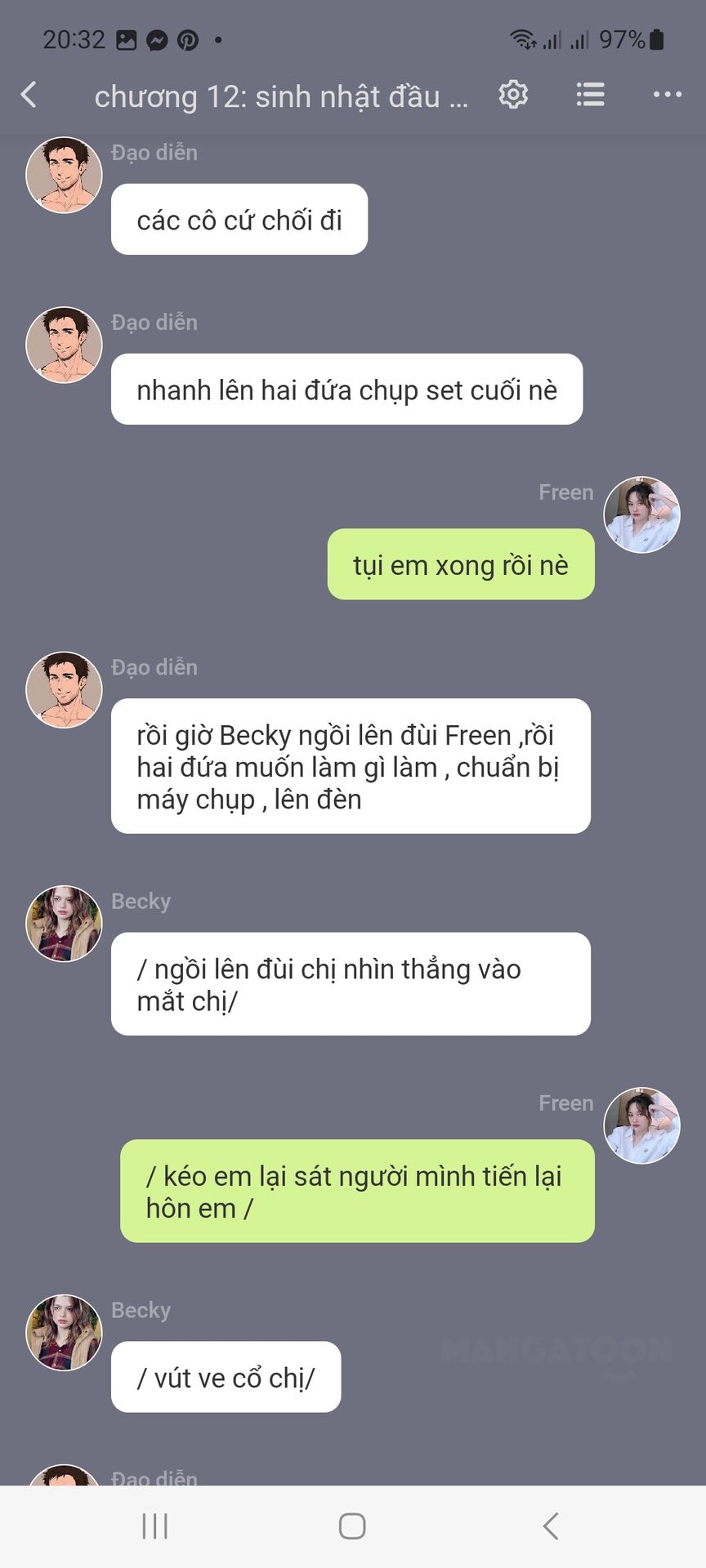706x1568 pixels.
Task: Tap the "/ vút ve cổ chị/" message
Action: [x=226, y=1377]
